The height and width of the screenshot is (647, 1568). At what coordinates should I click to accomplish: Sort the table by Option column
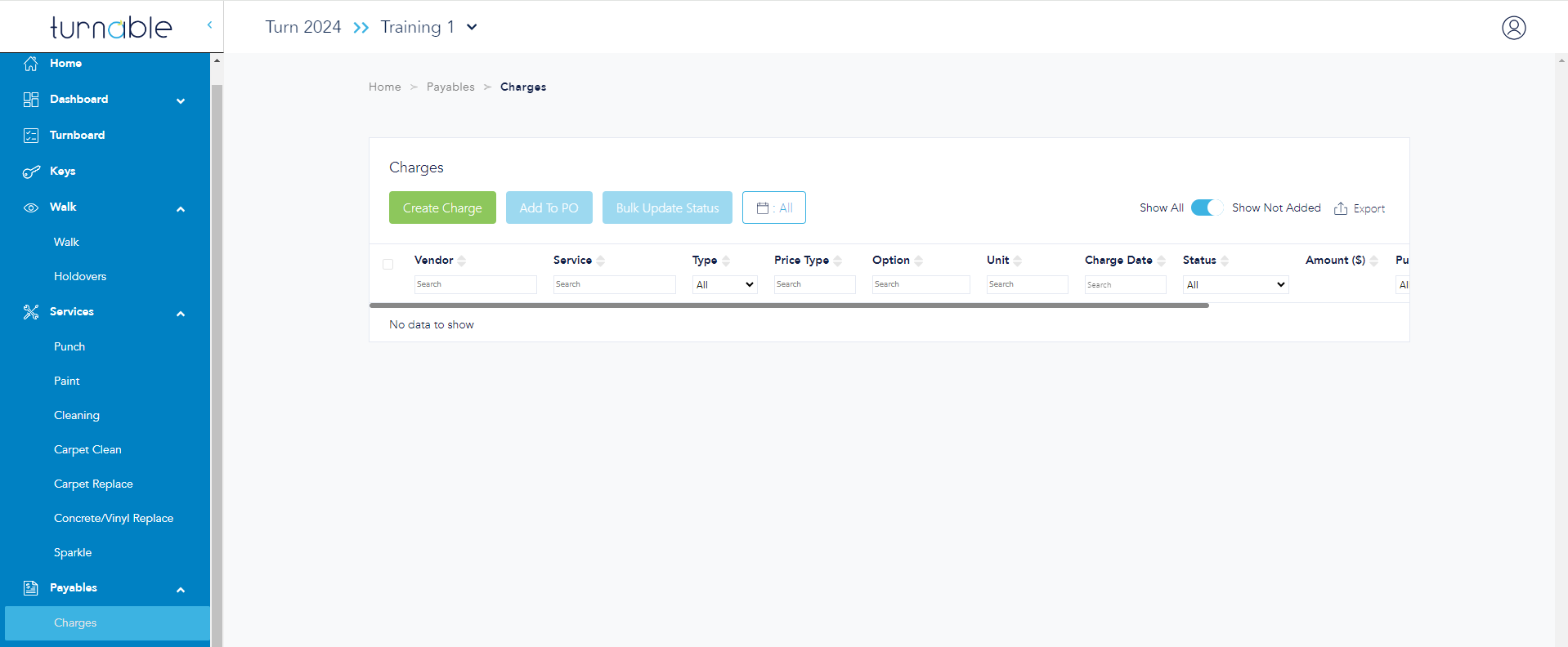click(x=919, y=261)
